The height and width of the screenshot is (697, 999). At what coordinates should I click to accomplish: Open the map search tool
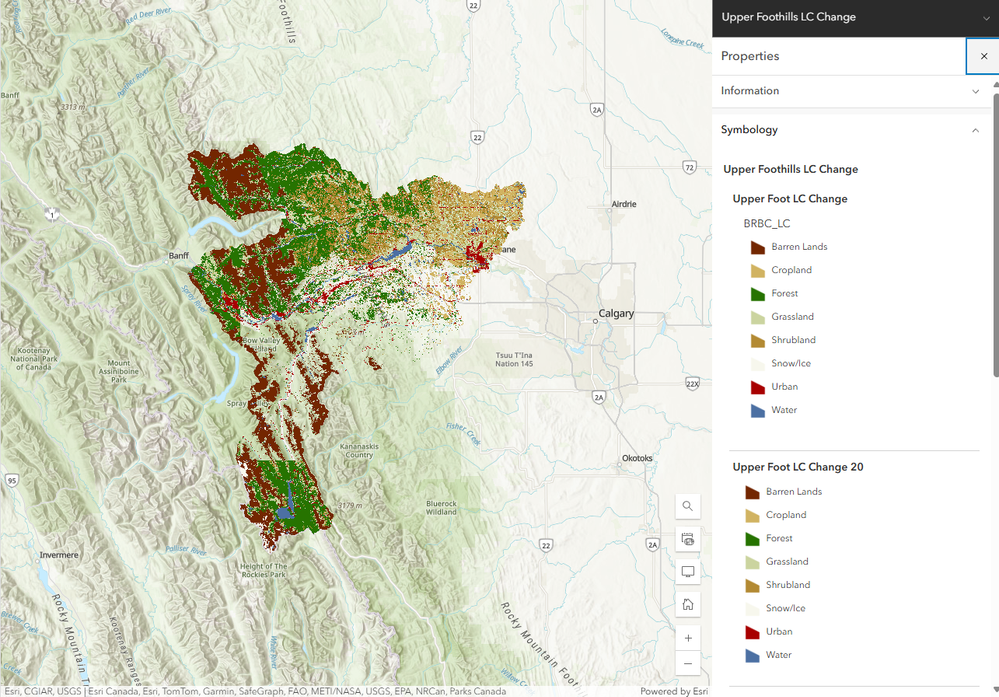[687, 506]
